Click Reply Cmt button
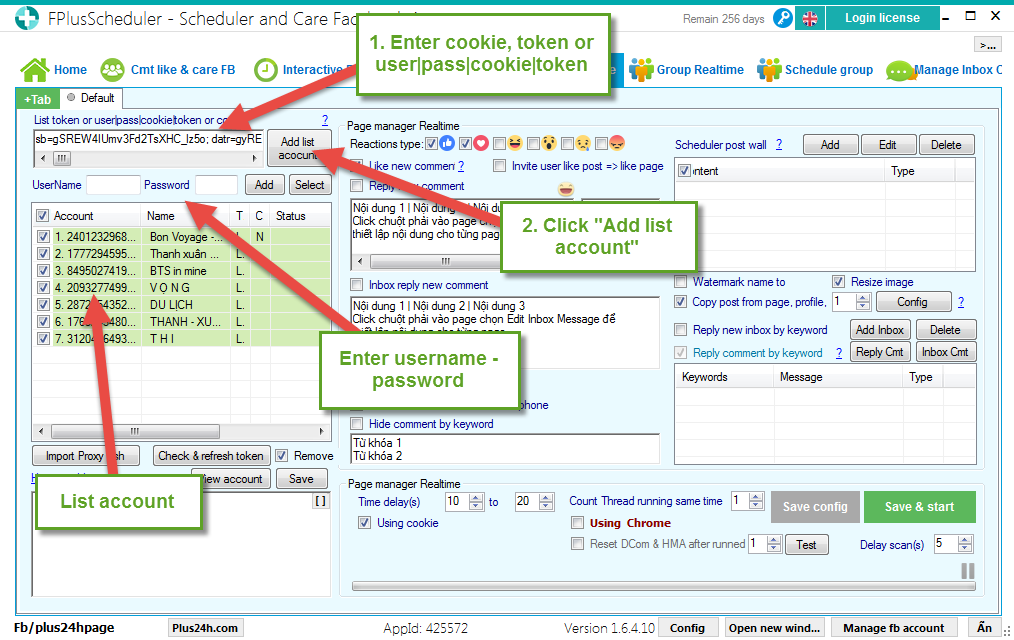 pyautogui.click(x=879, y=352)
